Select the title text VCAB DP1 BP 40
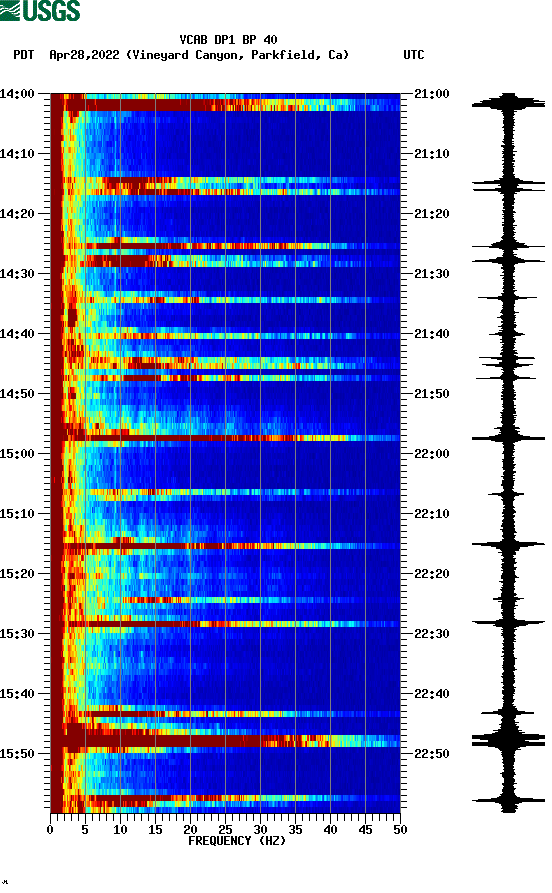Viewport: 552px width, 893px height. coord(228,40)
